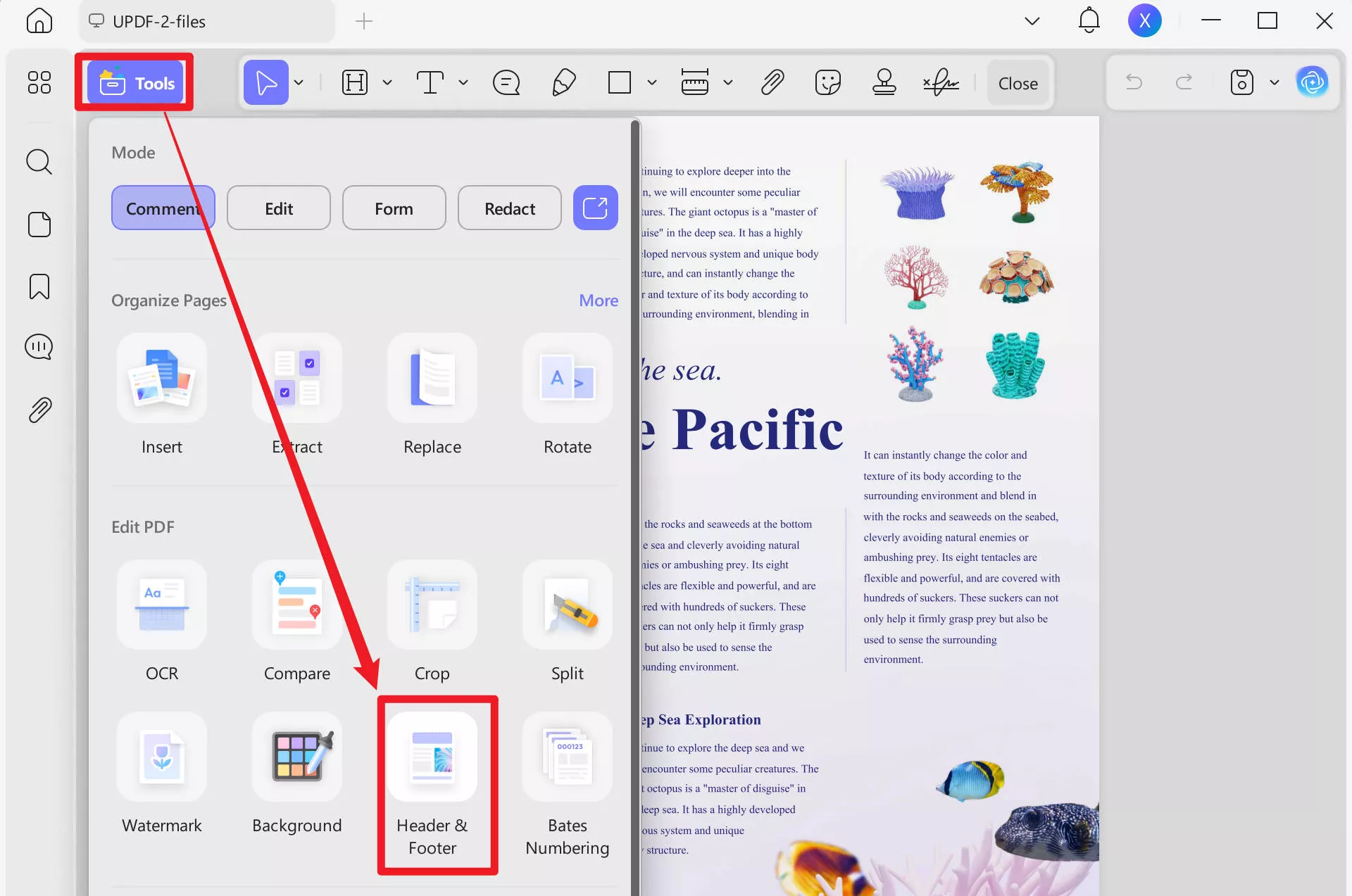Click the Signature tool in toolbar
The height and width of the screenshot is (896, 1352).
click(941, 82)
